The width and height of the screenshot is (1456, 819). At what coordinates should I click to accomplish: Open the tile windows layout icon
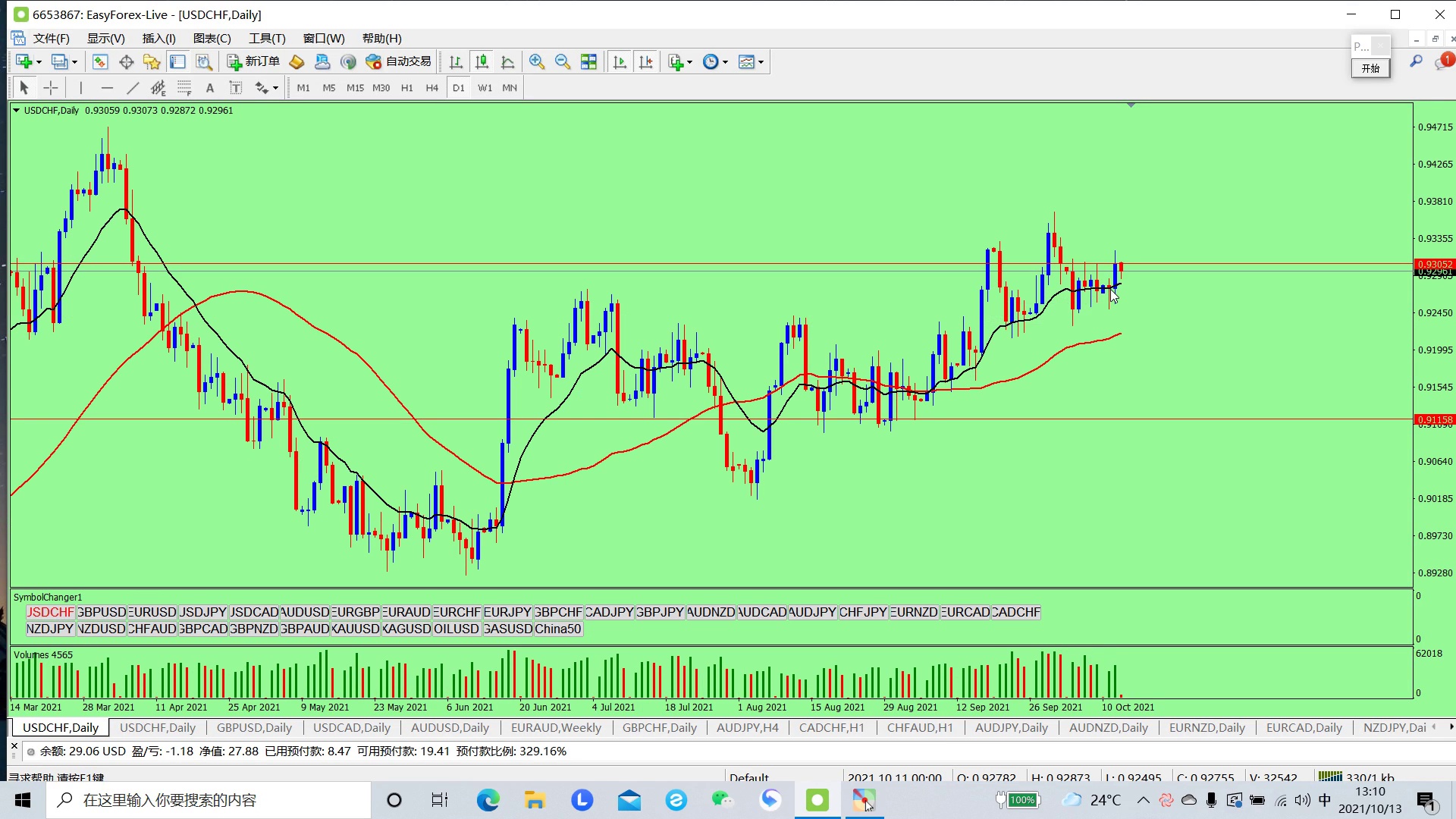tap(588, 62)
